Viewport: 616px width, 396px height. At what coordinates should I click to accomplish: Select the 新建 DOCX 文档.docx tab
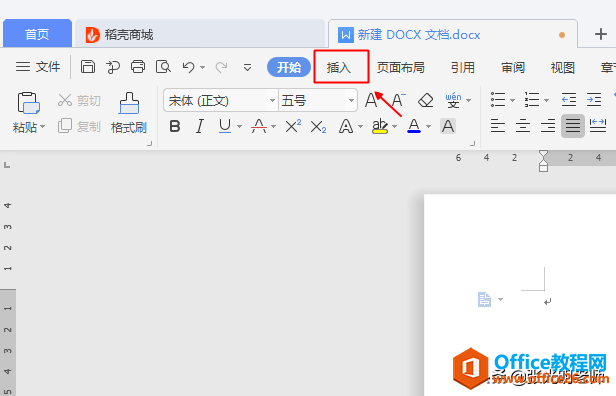pyautogui.click(x=453, y=35)
